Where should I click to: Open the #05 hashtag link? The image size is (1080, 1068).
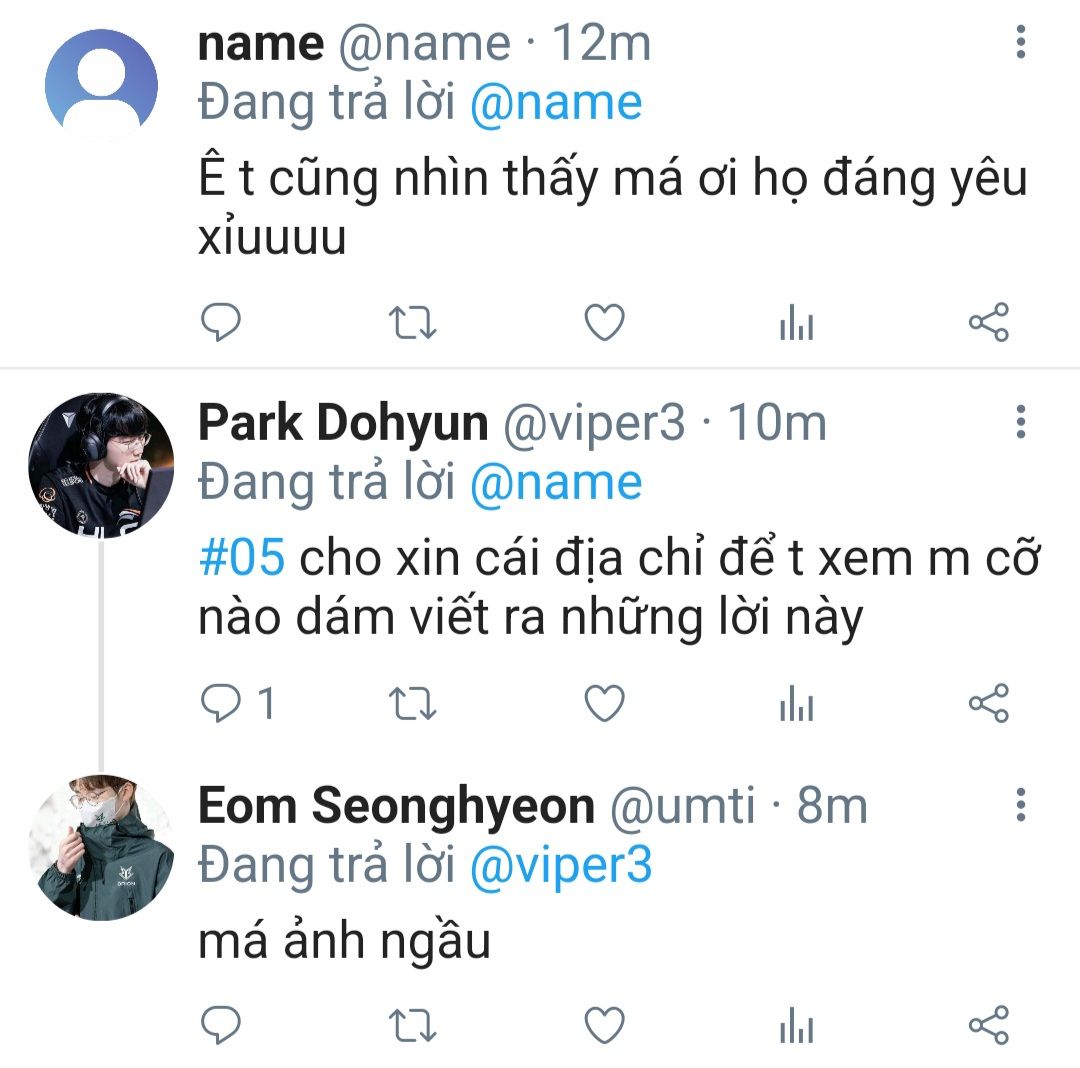point(242,560)
